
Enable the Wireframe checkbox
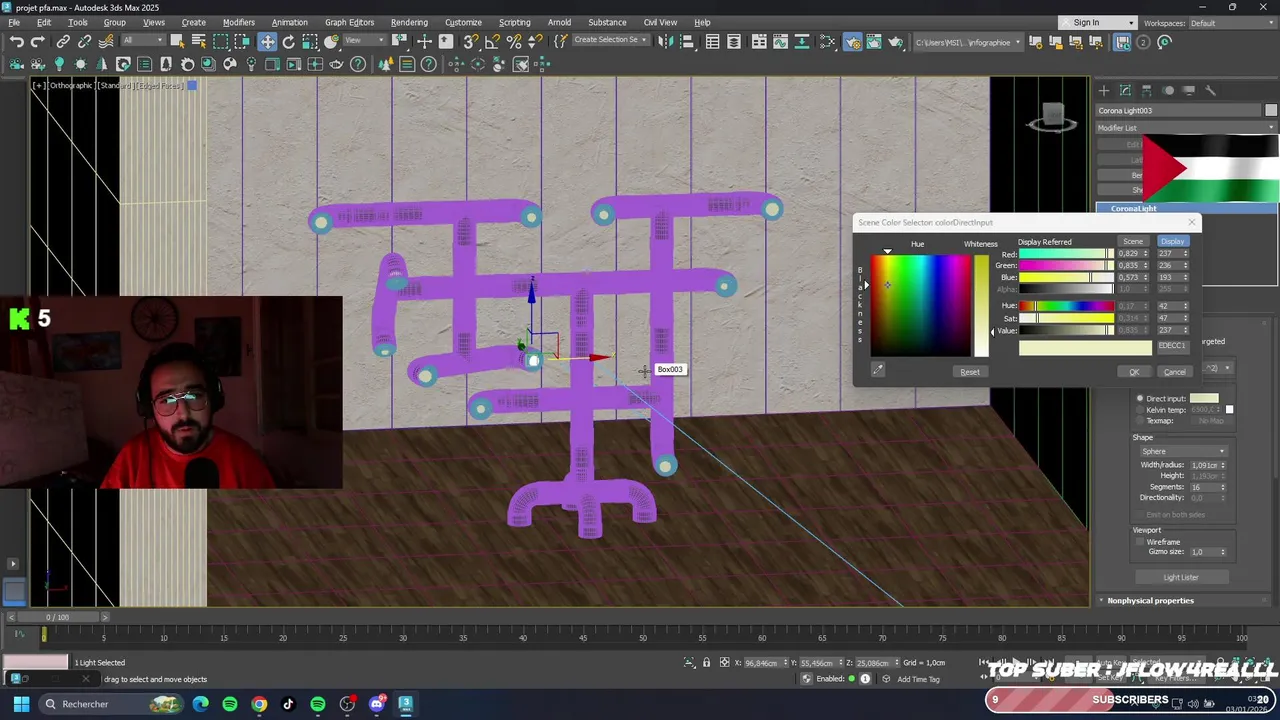pos(1140,542)
